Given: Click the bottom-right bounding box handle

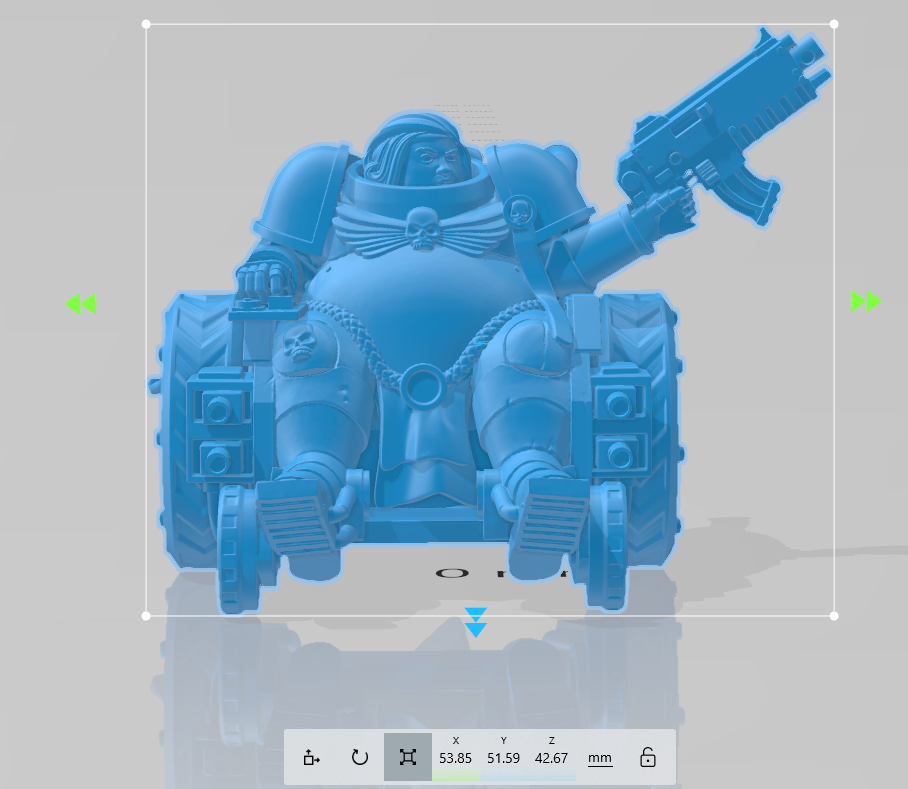Looking at the screenshot, I should tap(834, 615).
